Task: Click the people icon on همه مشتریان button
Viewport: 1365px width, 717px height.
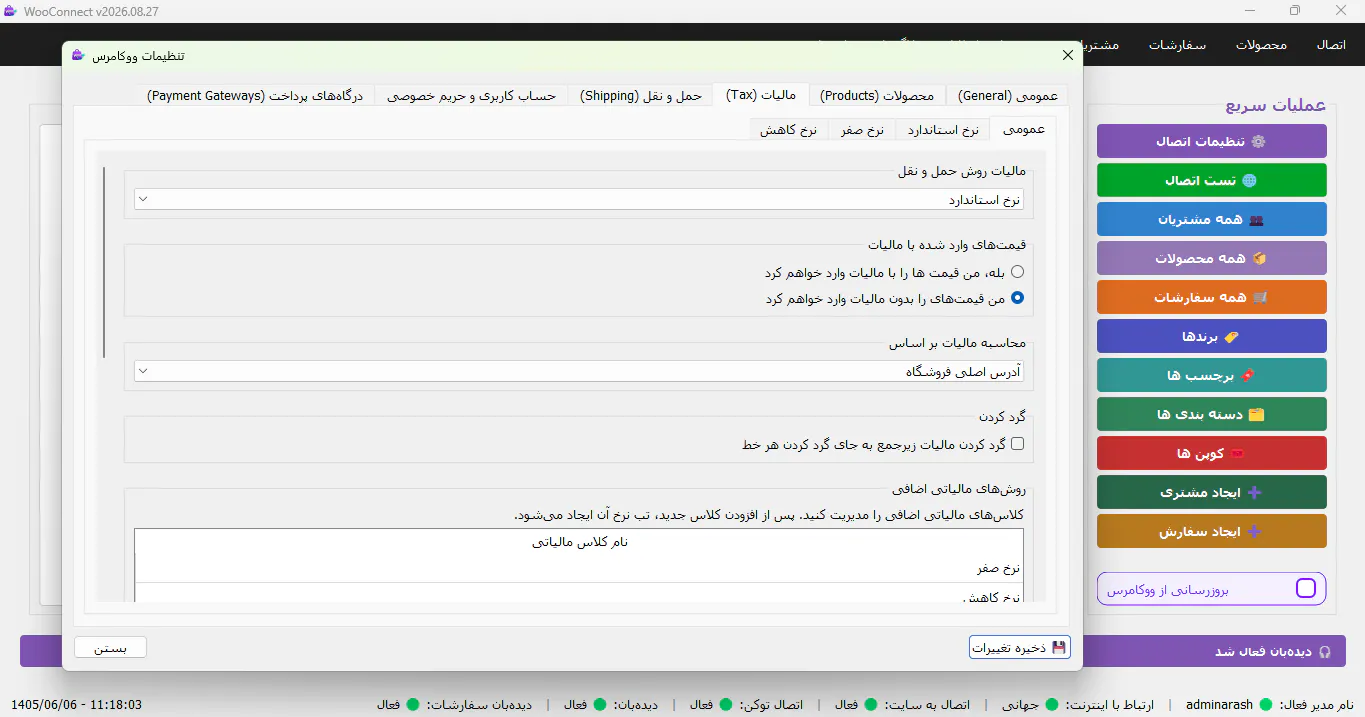Action: click(1256, 219)
